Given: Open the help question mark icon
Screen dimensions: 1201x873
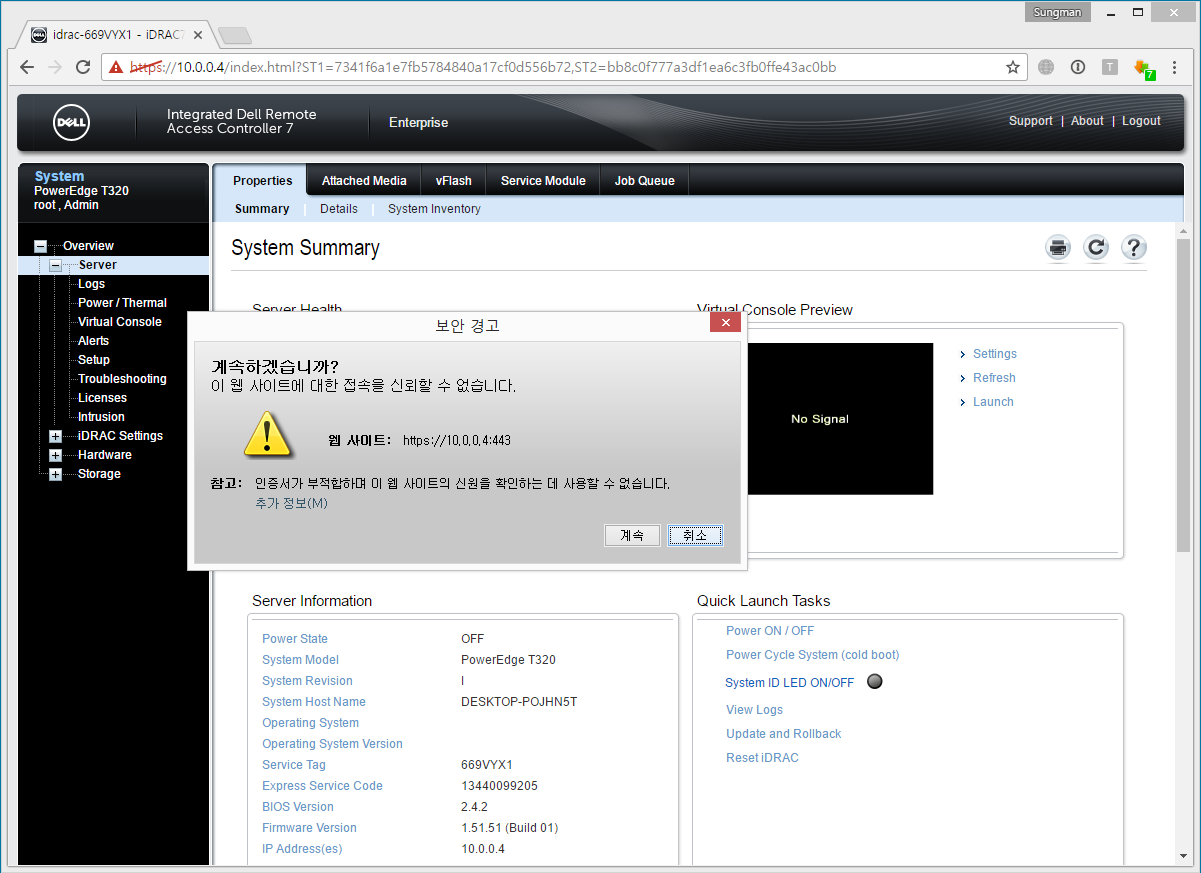Looking at the screenshot, I should pyautogui.click(x=1133, y=248).
